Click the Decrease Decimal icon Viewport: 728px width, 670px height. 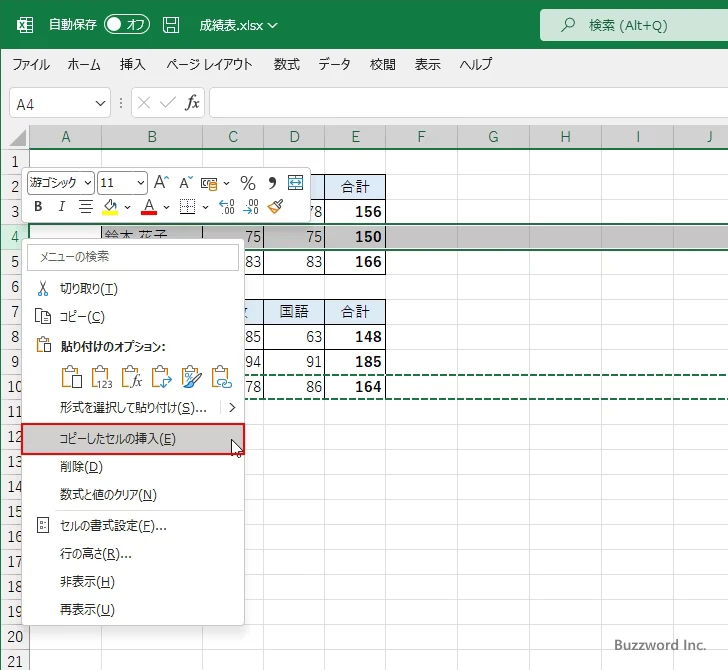[251, 207]
